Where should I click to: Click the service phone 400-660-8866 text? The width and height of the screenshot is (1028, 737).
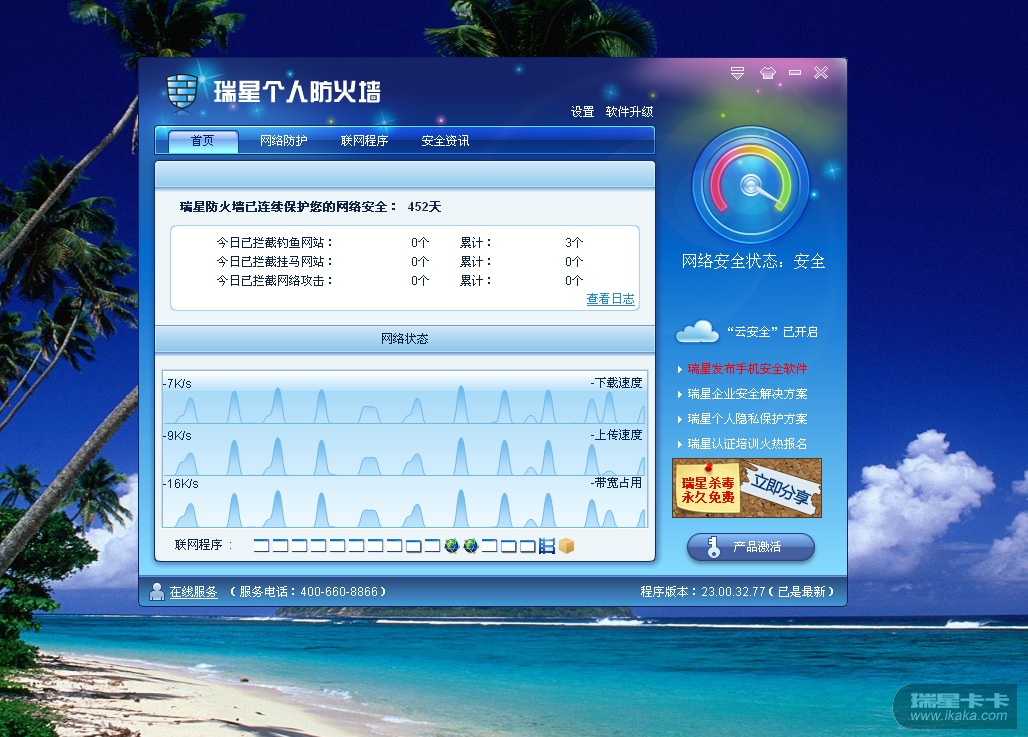pos(308,591)
